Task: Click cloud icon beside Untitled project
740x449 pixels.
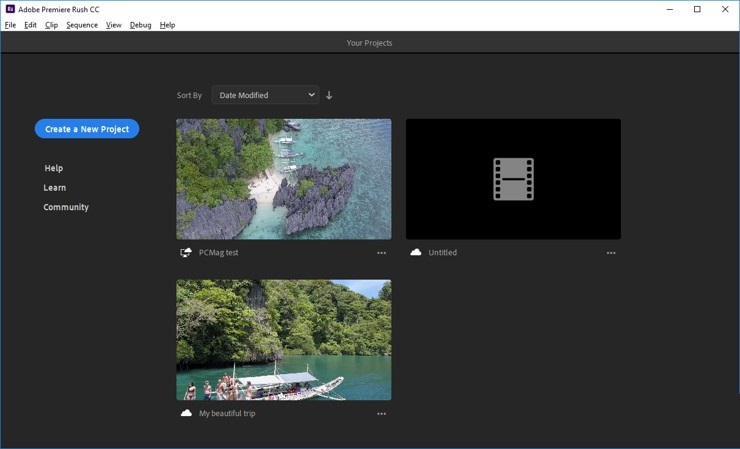Action: point(416,252)
